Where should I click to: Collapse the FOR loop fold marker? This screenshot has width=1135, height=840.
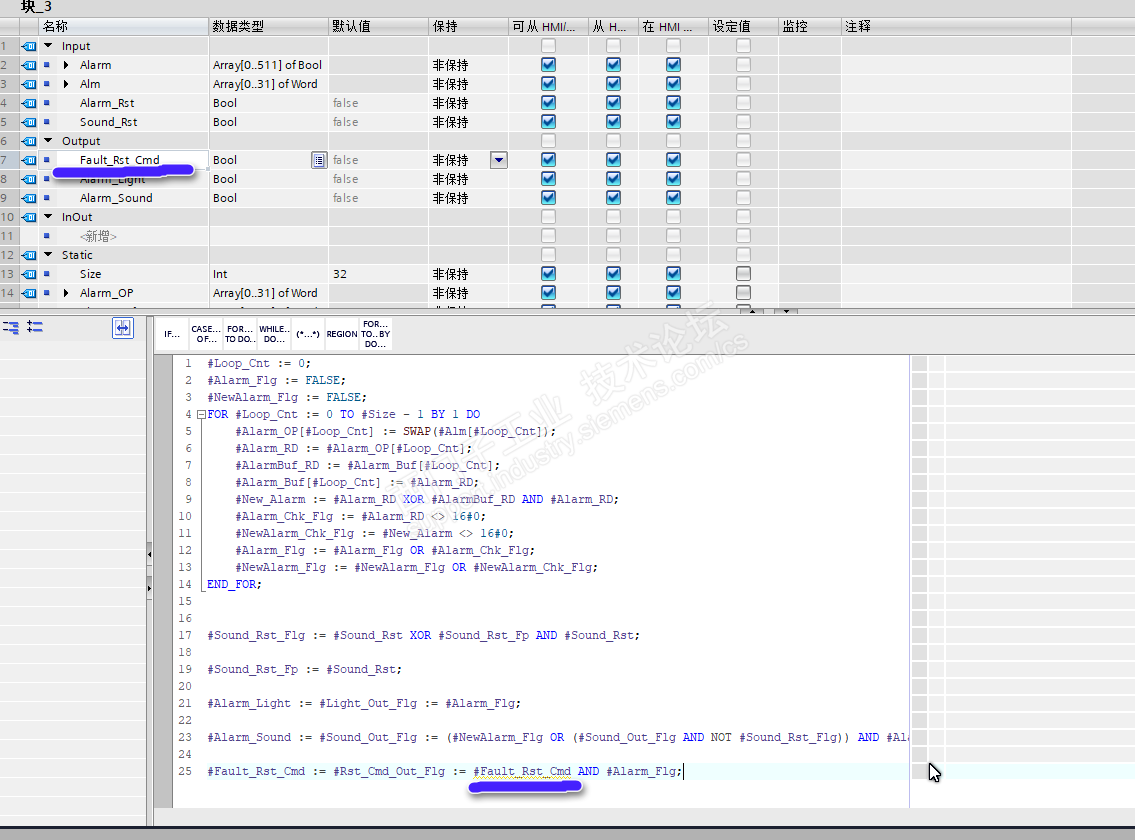201,415
